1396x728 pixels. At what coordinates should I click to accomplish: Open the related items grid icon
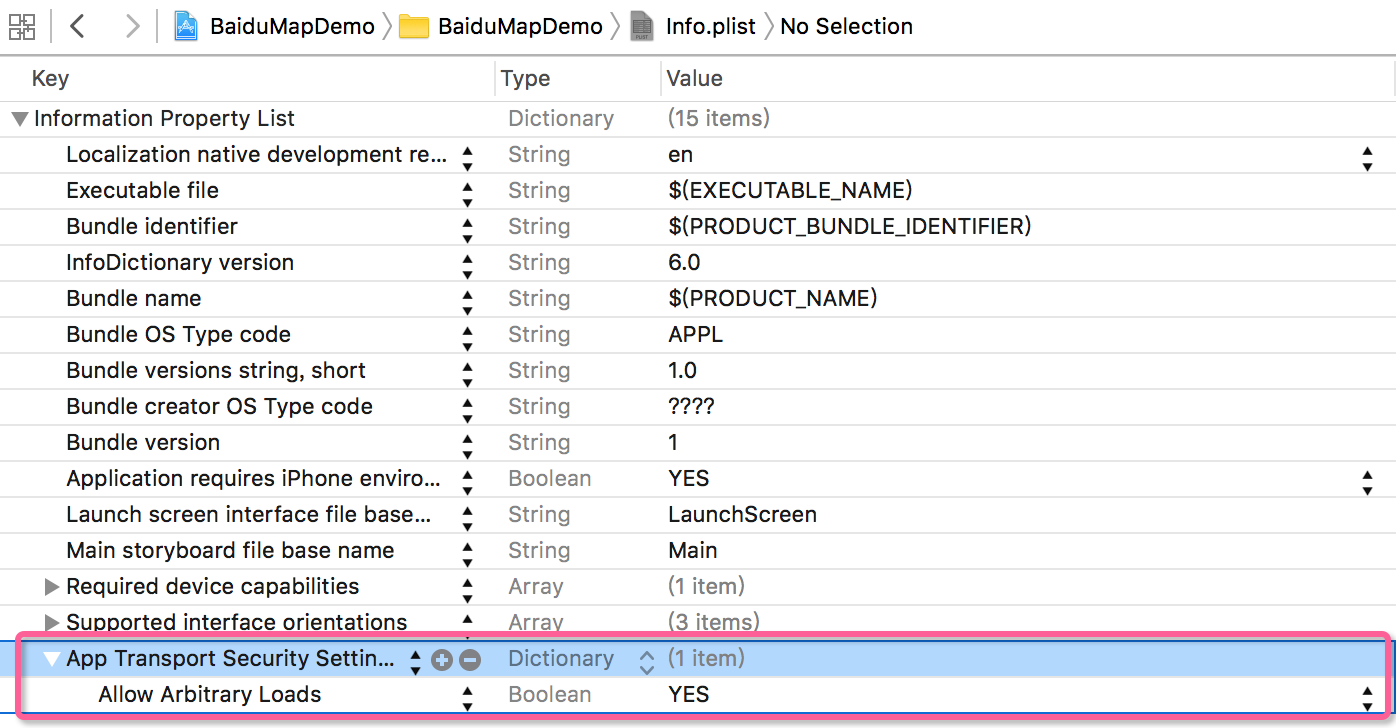point(22,27)
